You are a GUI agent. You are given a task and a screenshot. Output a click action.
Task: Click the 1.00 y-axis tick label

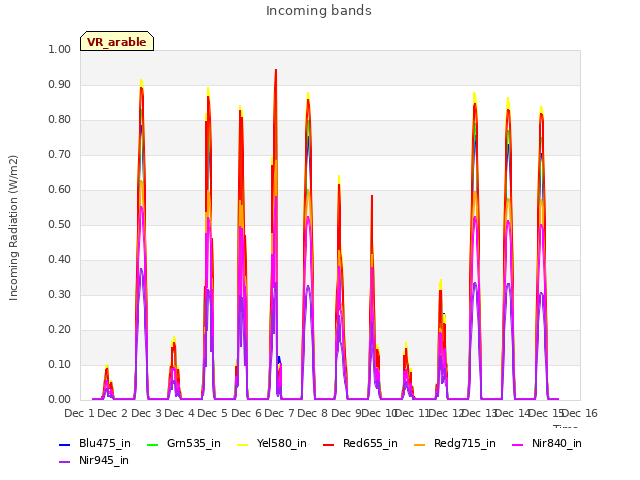click(x=60, y=49)
